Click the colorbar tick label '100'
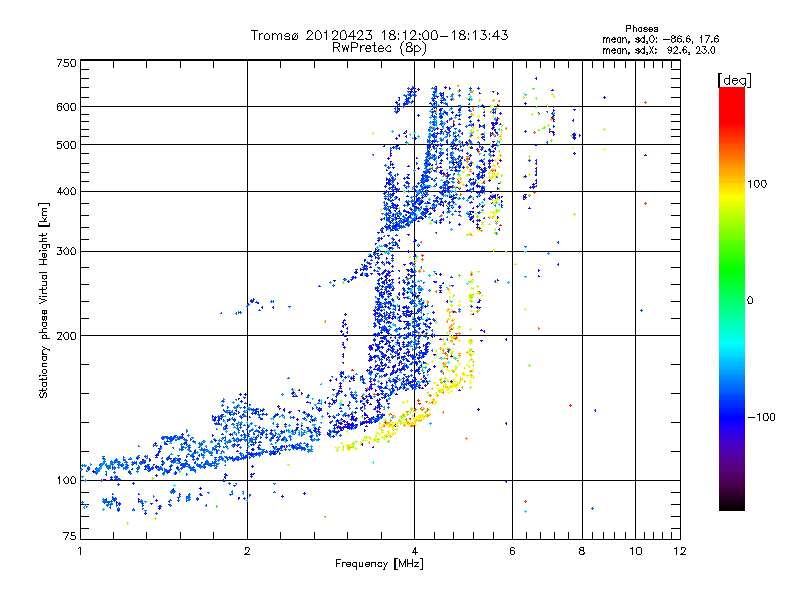 pyautogui.click(x=757, y=184)
